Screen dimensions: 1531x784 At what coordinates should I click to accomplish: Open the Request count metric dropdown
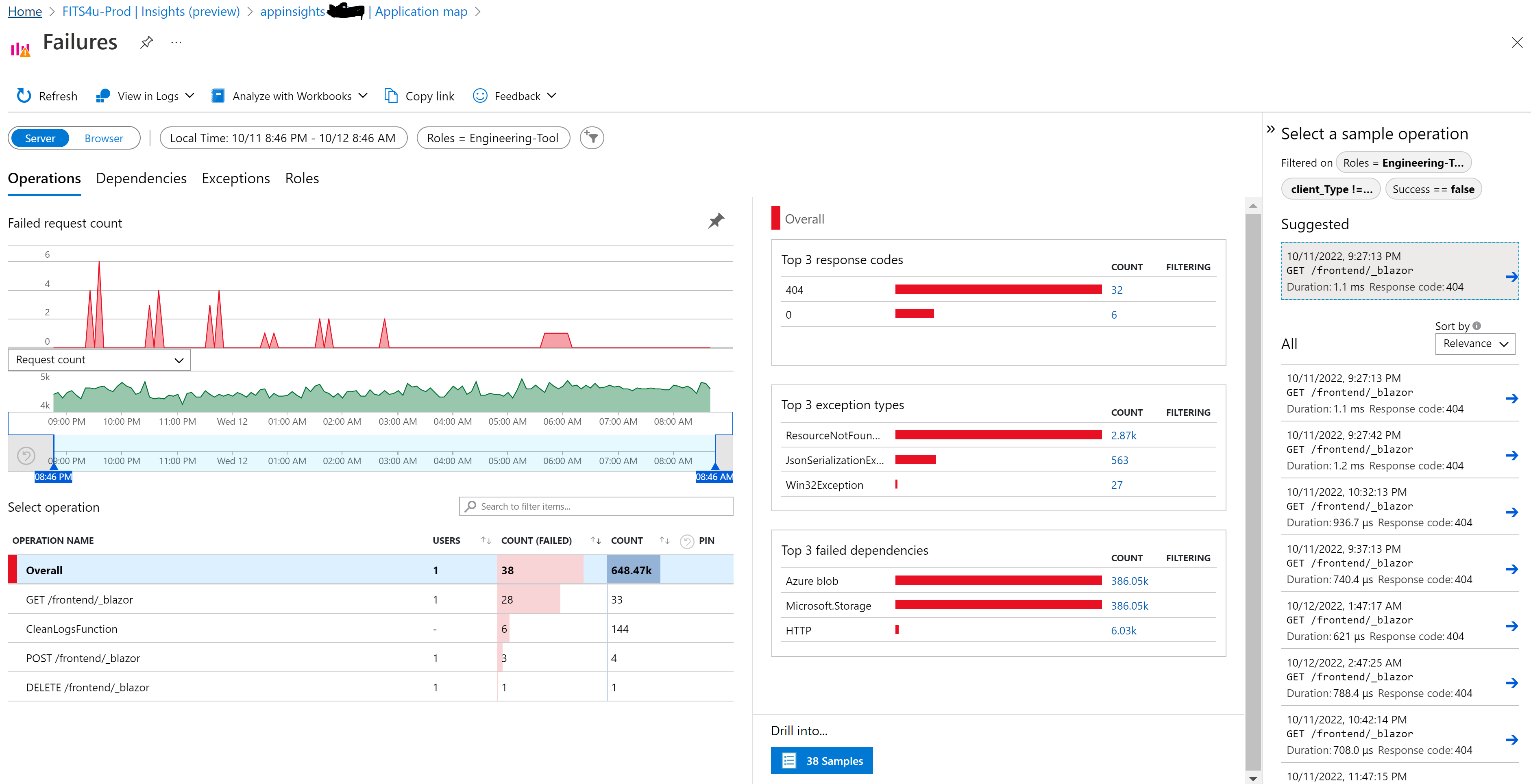[x=99, y=359]
